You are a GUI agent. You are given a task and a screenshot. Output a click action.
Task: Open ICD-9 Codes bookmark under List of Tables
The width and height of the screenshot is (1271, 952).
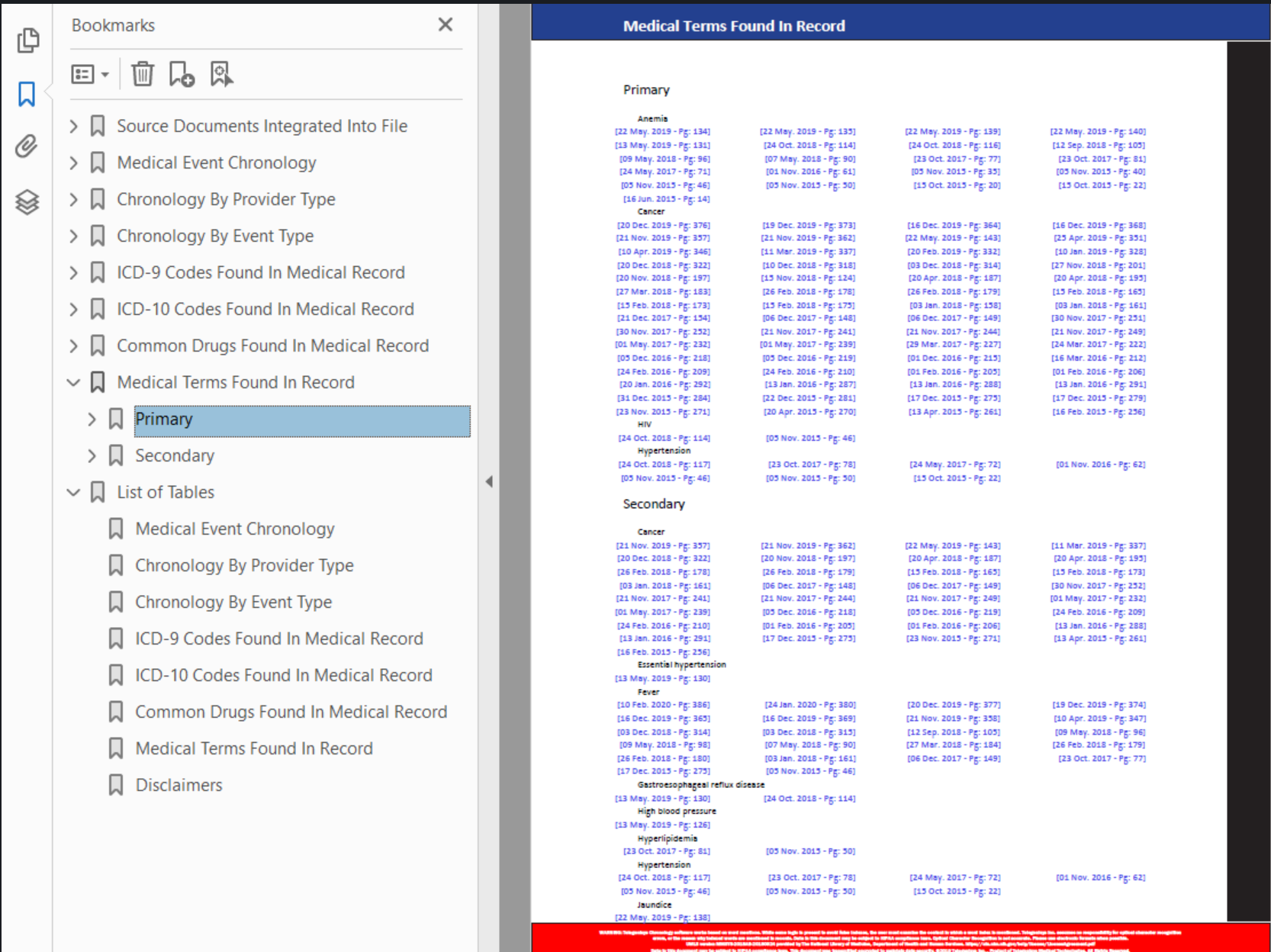pyautogui.click(x=279, y=638)
